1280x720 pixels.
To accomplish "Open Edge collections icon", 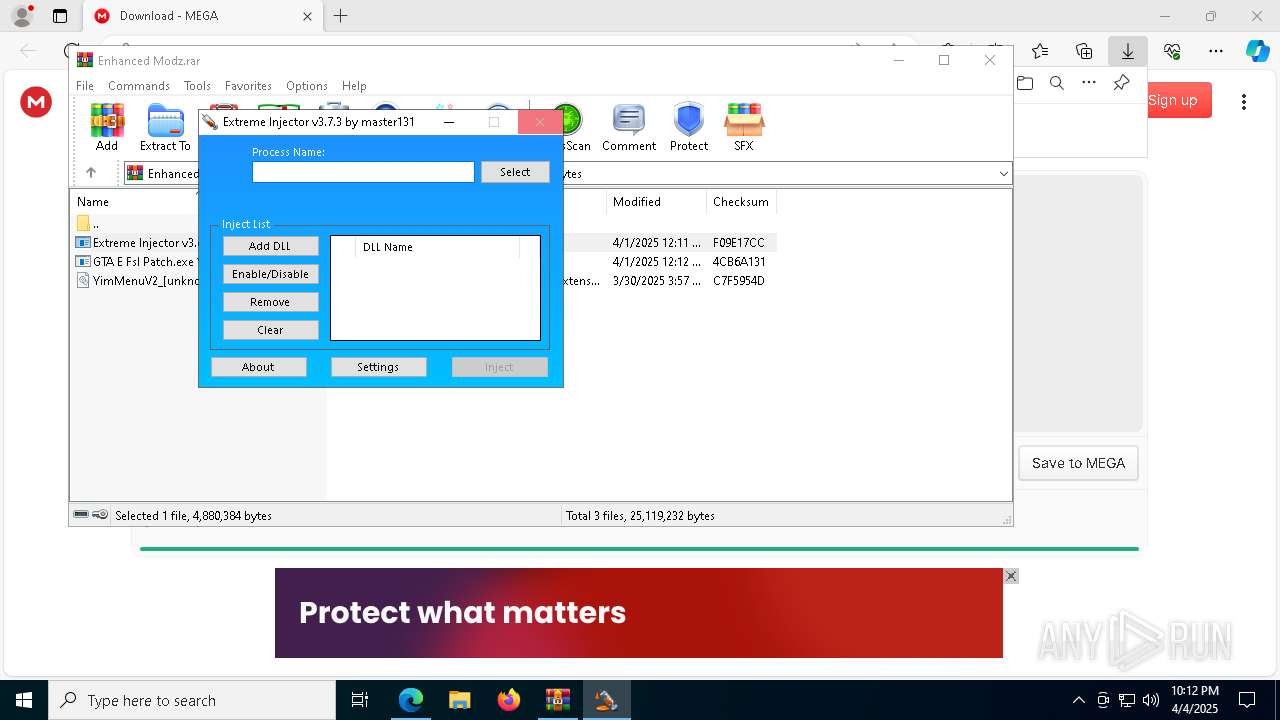I will [1084, 50].
